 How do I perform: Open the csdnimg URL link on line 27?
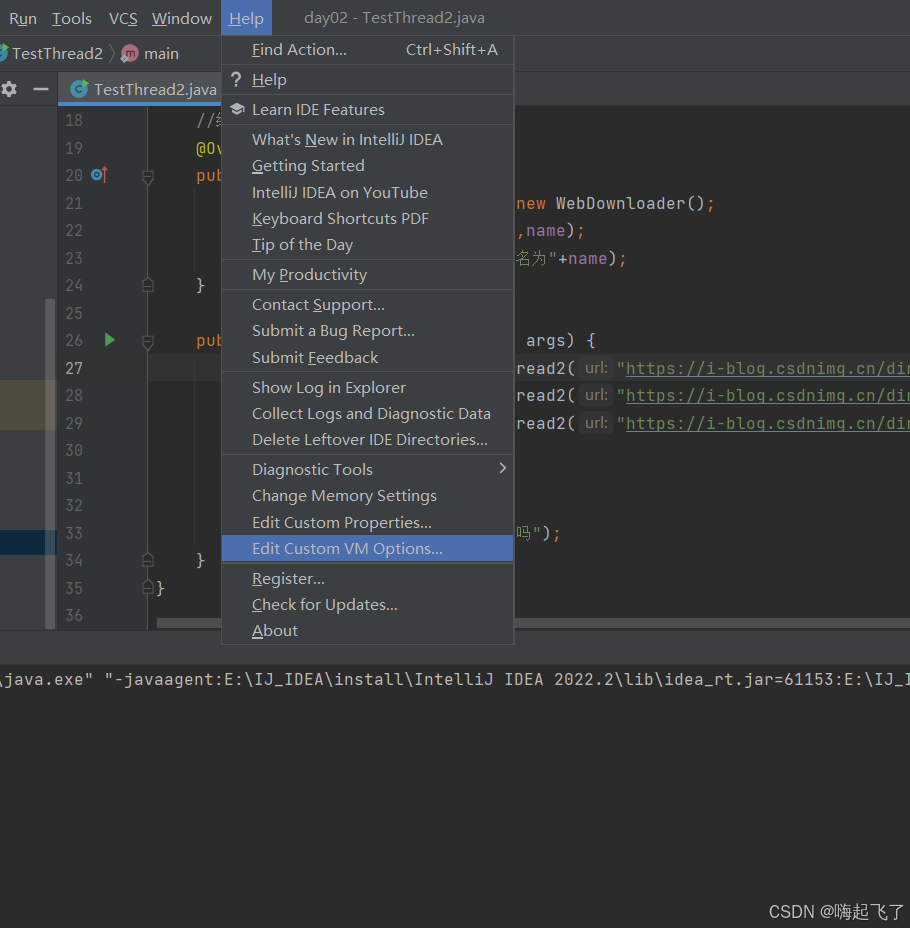pos(767,369)
